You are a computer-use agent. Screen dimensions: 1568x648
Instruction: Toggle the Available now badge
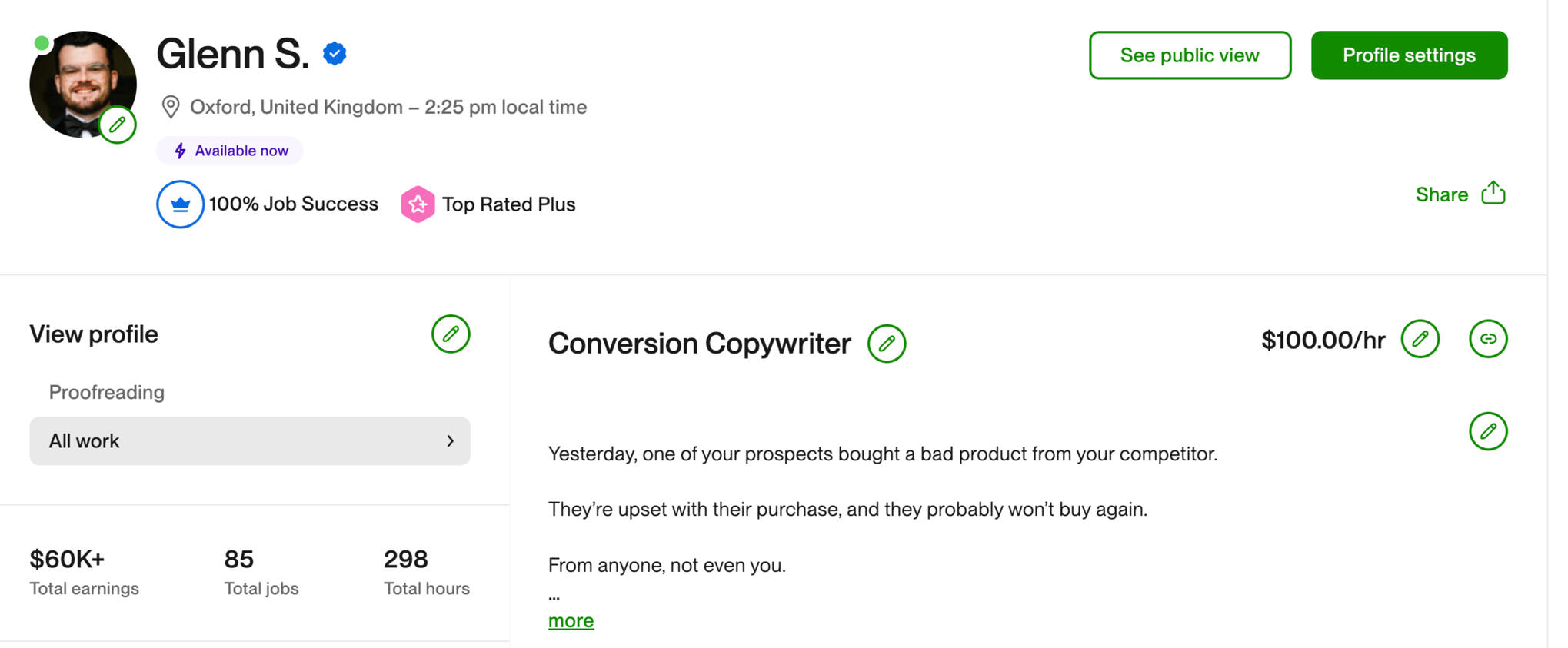230,151
